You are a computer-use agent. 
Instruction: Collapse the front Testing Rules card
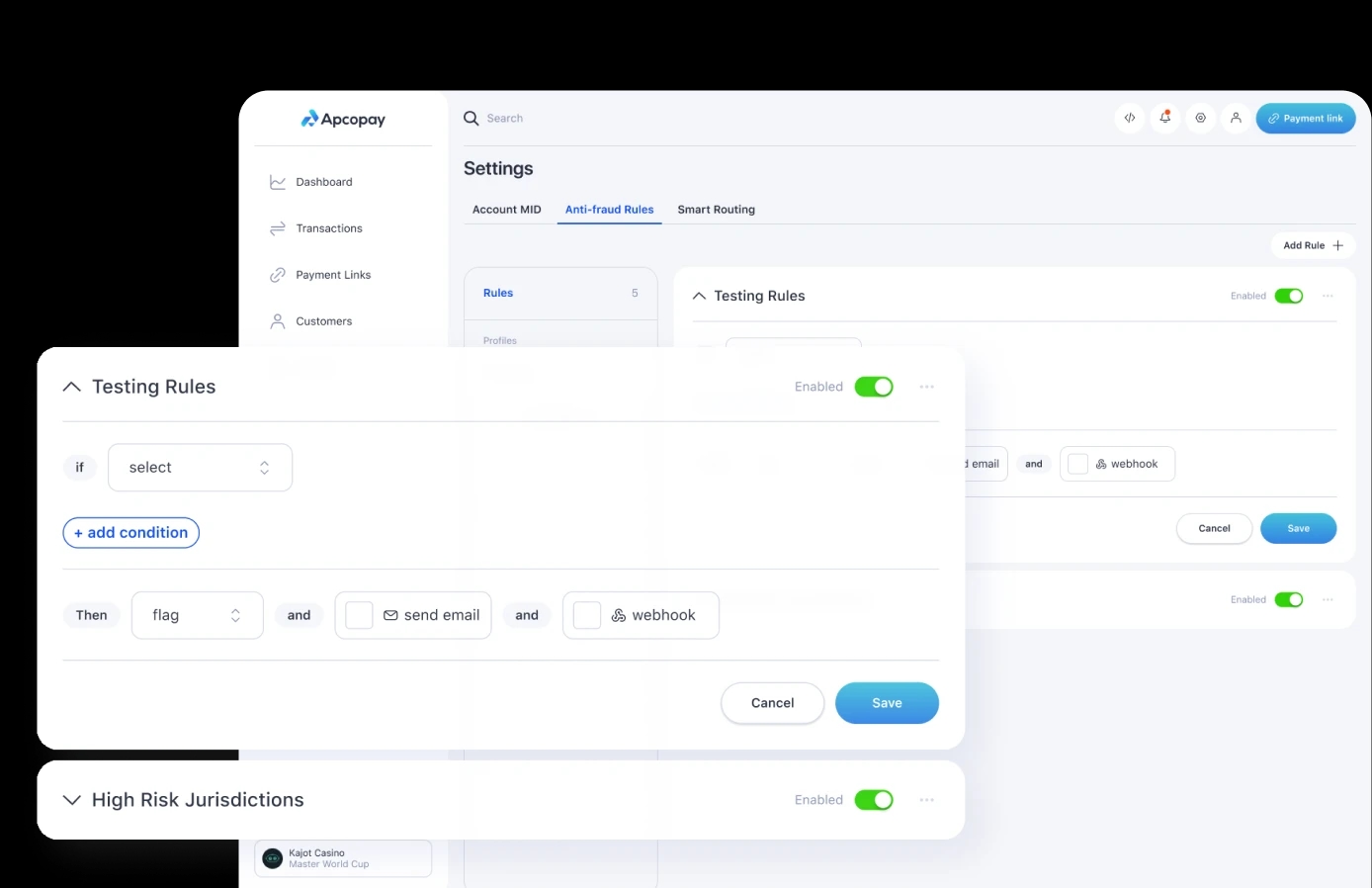[71, 387]
